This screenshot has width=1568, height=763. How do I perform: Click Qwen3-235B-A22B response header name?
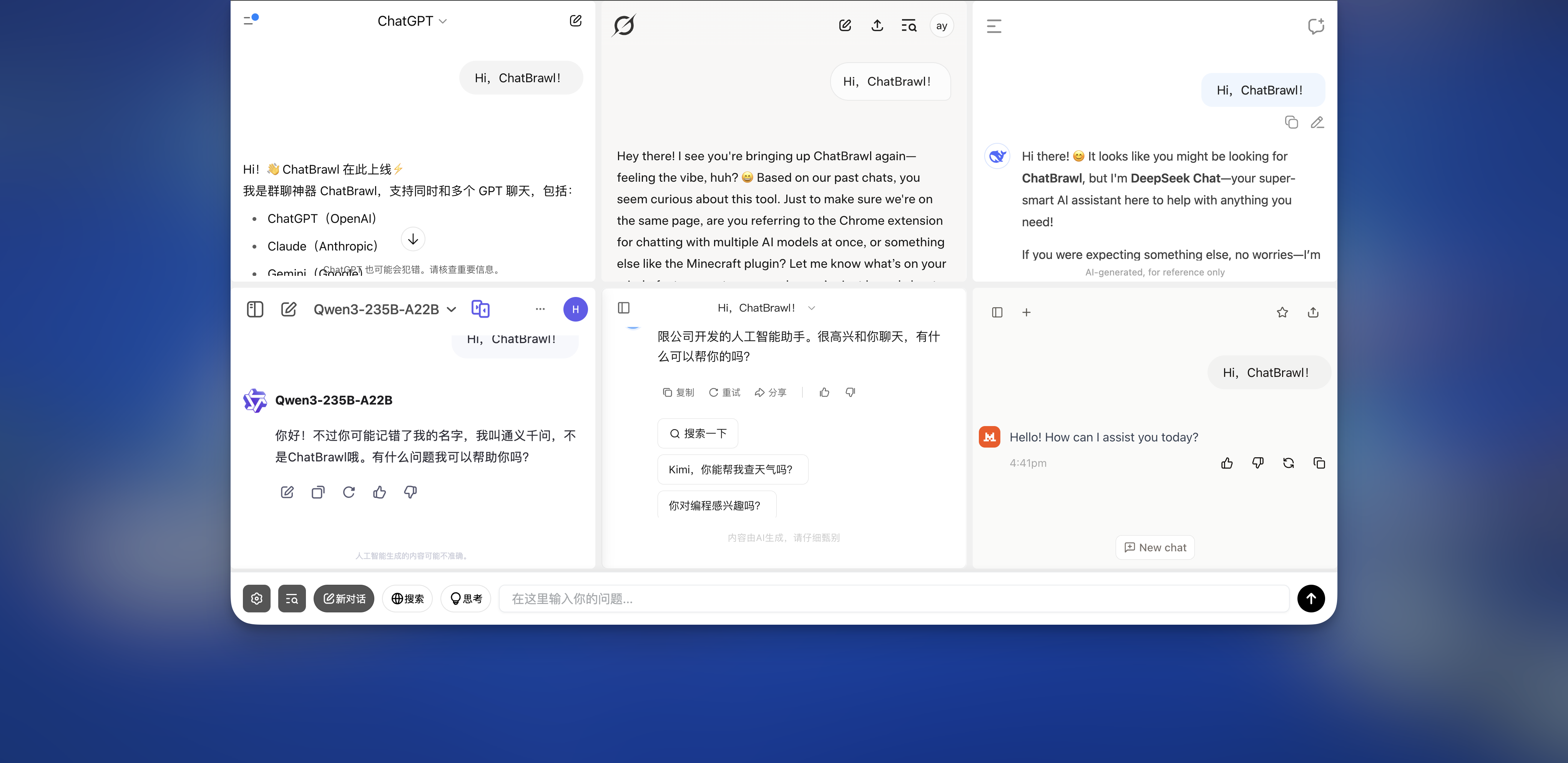[x=334, y=400]
